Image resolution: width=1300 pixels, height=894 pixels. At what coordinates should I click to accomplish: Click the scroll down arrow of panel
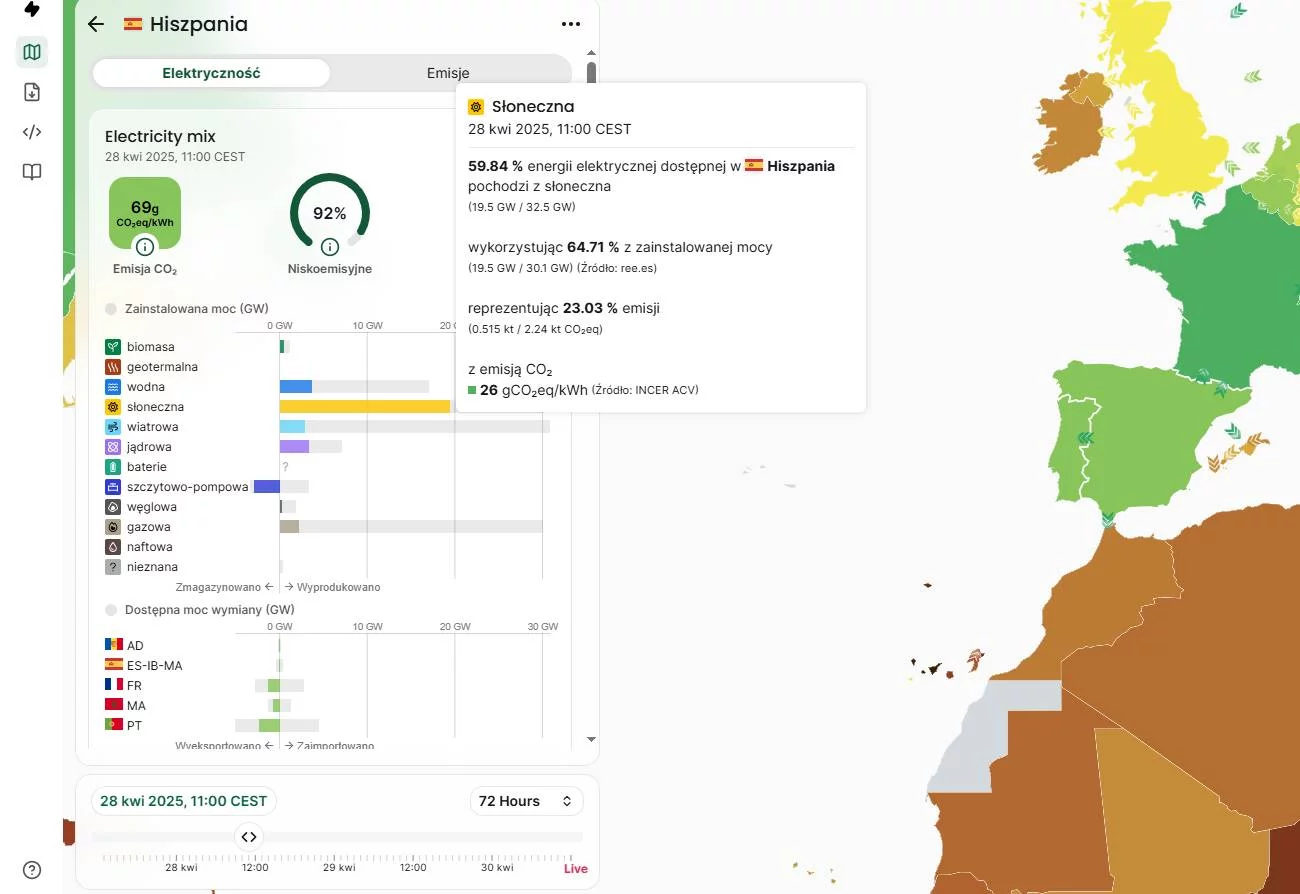pyautogui.click(x=591, y=739)
